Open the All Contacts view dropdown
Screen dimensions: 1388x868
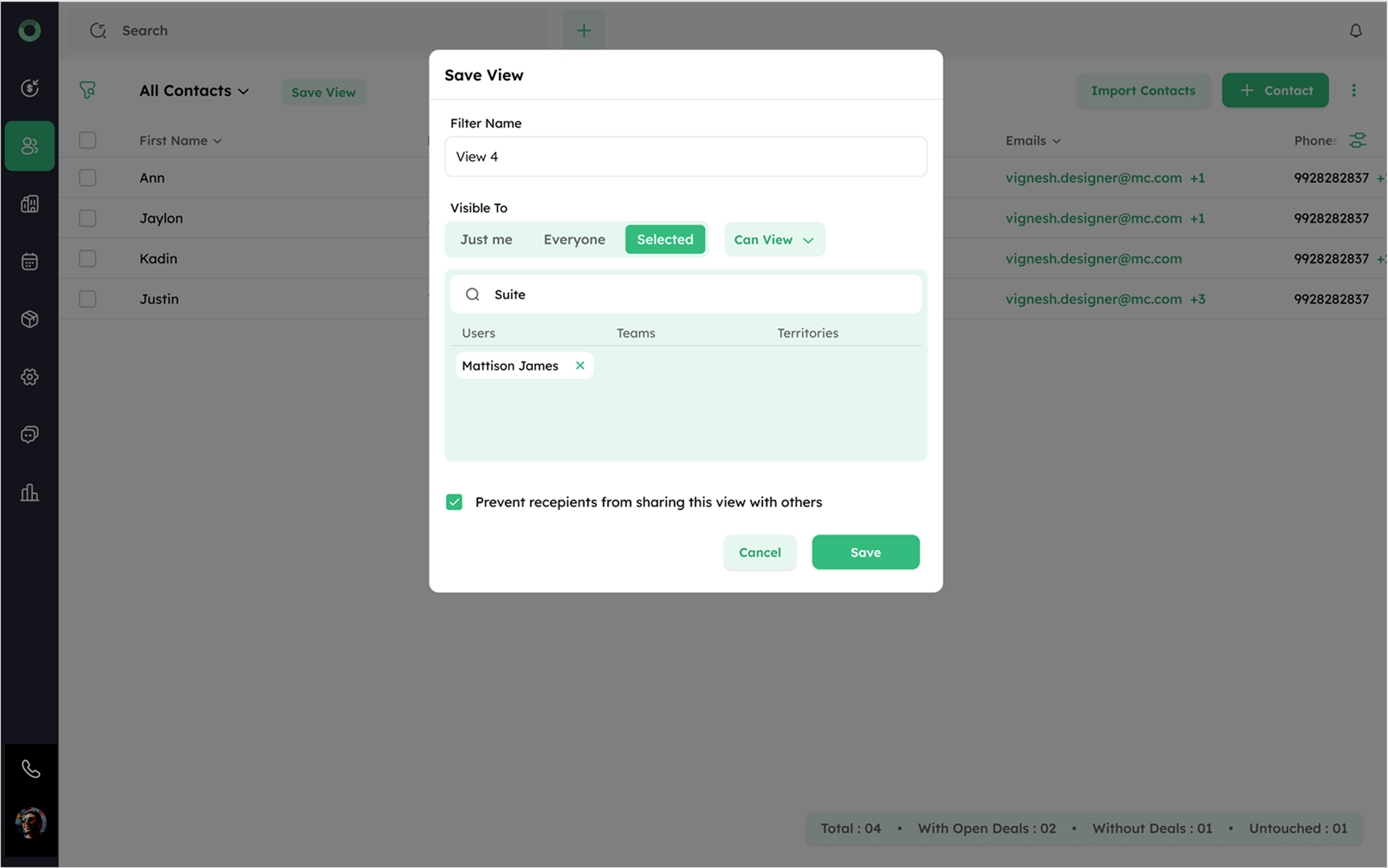coord(194,91)
